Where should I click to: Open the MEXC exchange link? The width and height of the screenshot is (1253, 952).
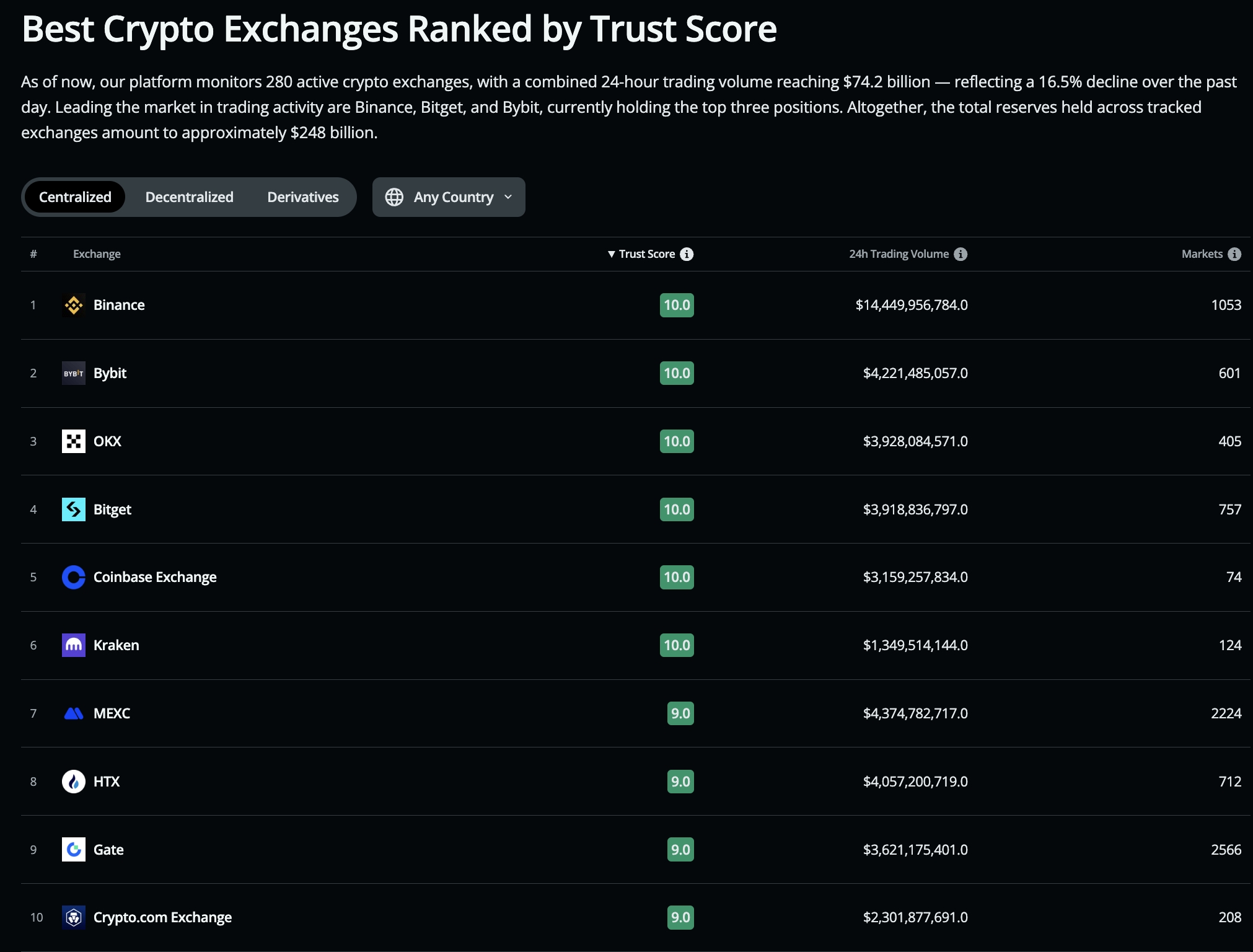point(112,713)
